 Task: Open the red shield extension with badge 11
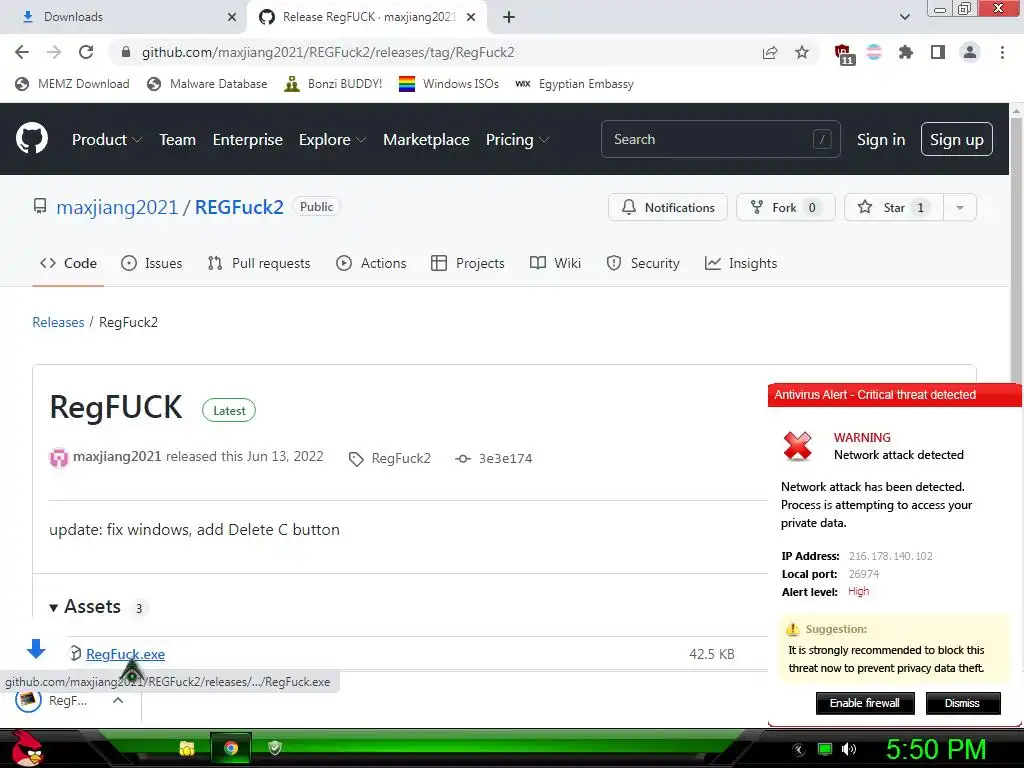(x=844, y=54)
